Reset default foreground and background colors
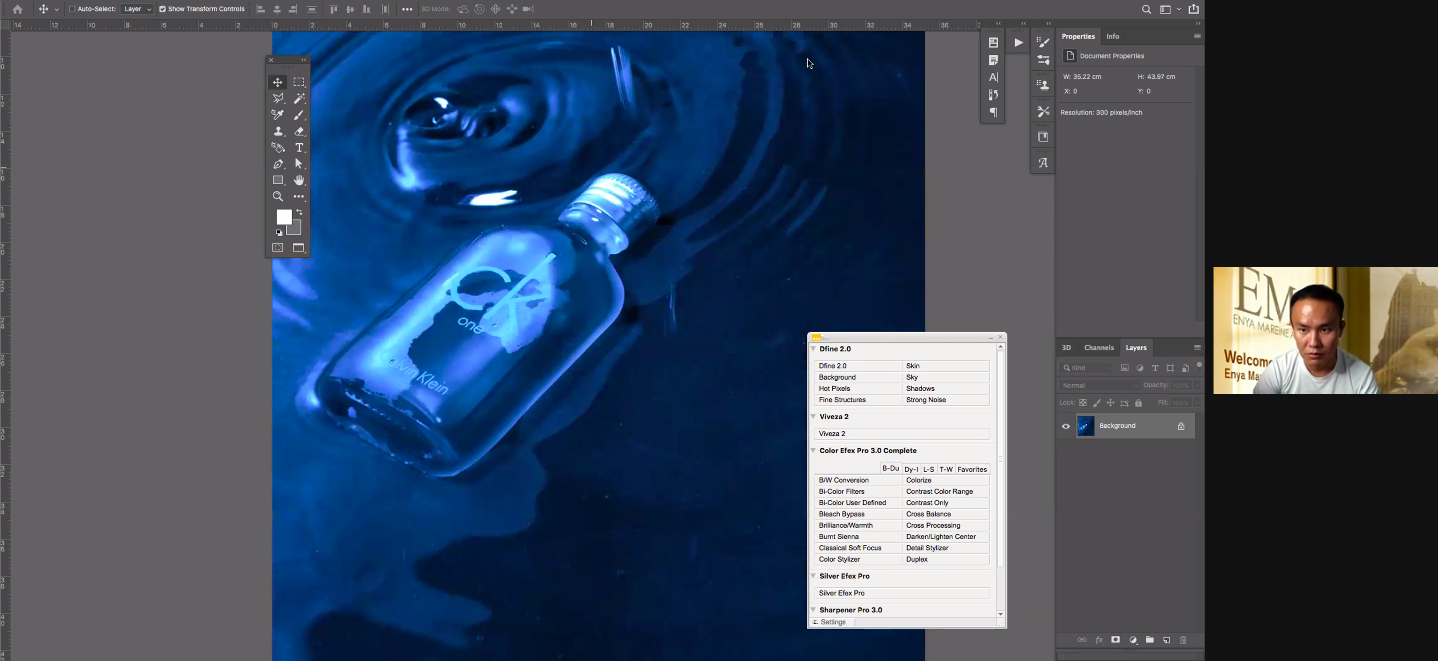 pos(279,232)
